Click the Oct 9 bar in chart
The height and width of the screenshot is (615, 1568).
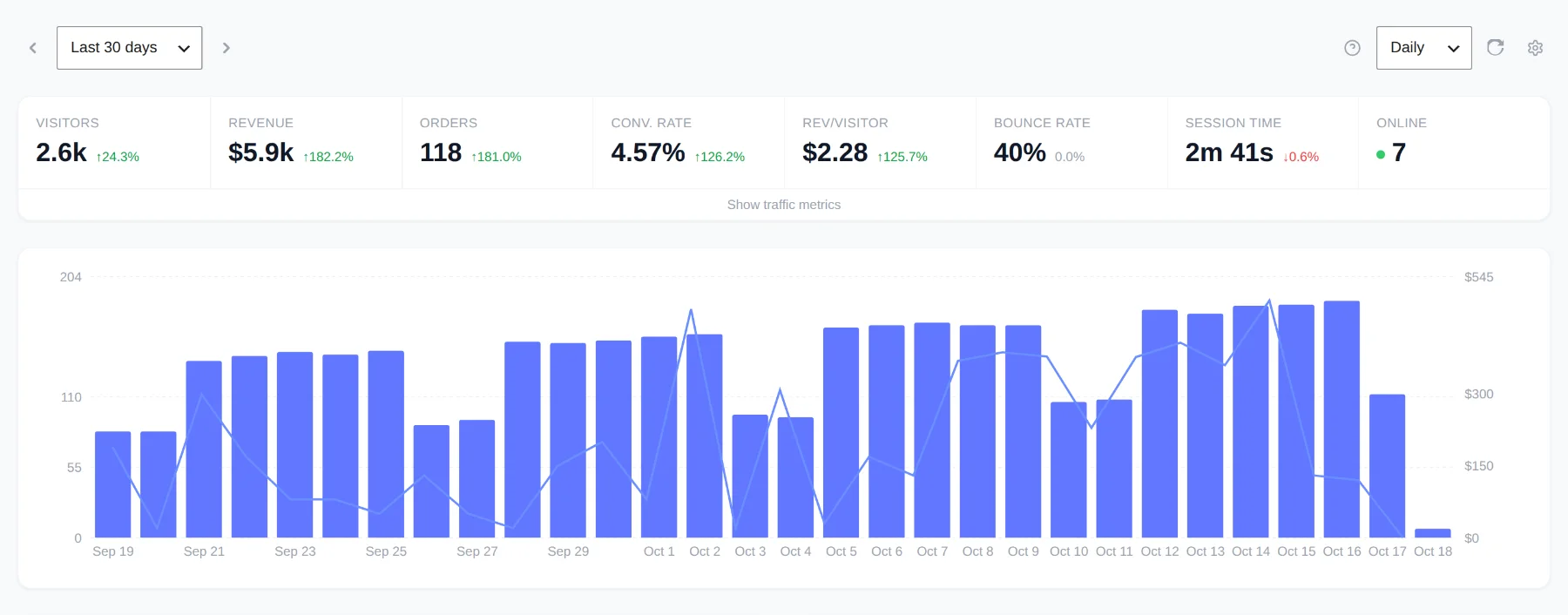pyautogui.click(x=1024, y=432)
